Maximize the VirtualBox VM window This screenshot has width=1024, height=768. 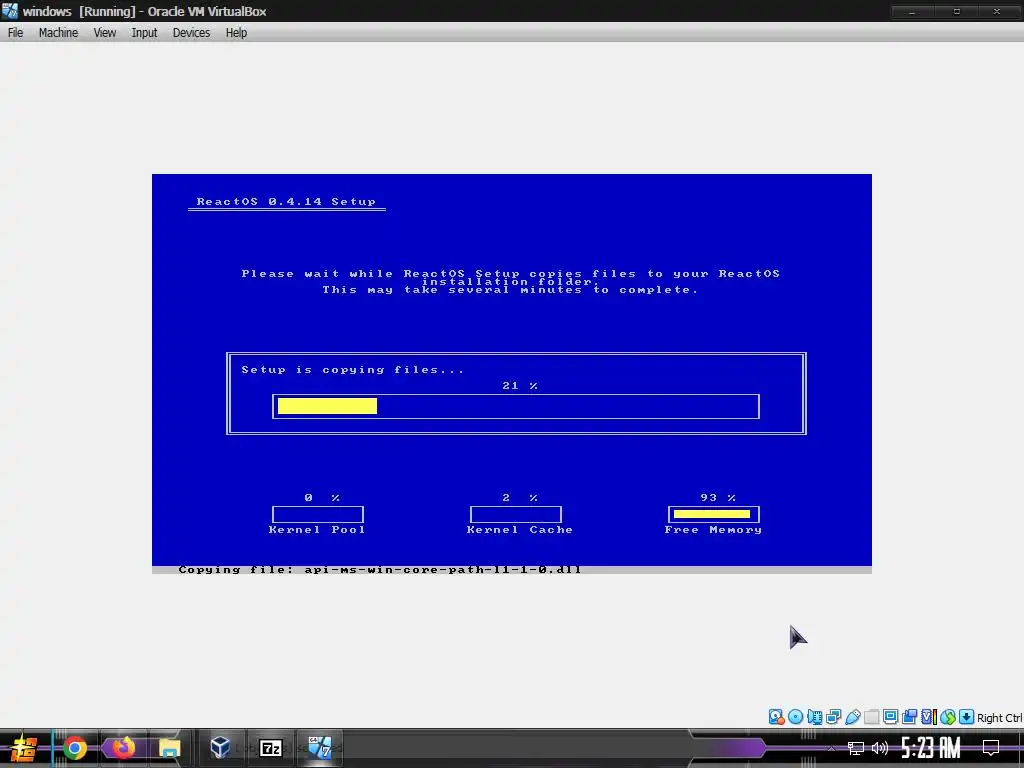(x=957, y=11)
